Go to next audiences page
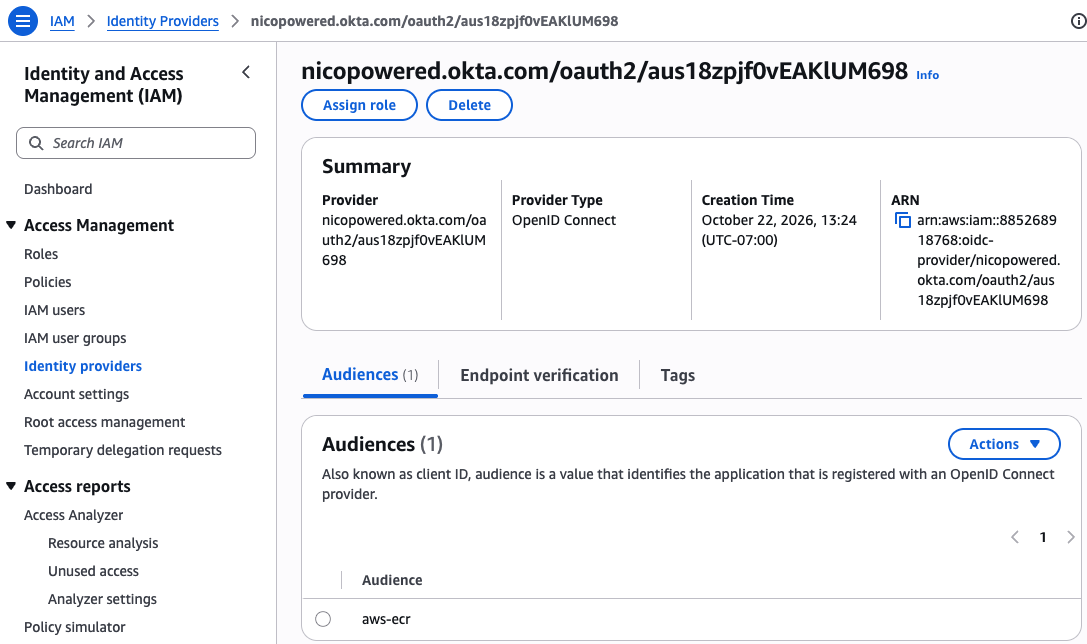Viewport: 1087px width, 644px height. (x=1071, y=537)
